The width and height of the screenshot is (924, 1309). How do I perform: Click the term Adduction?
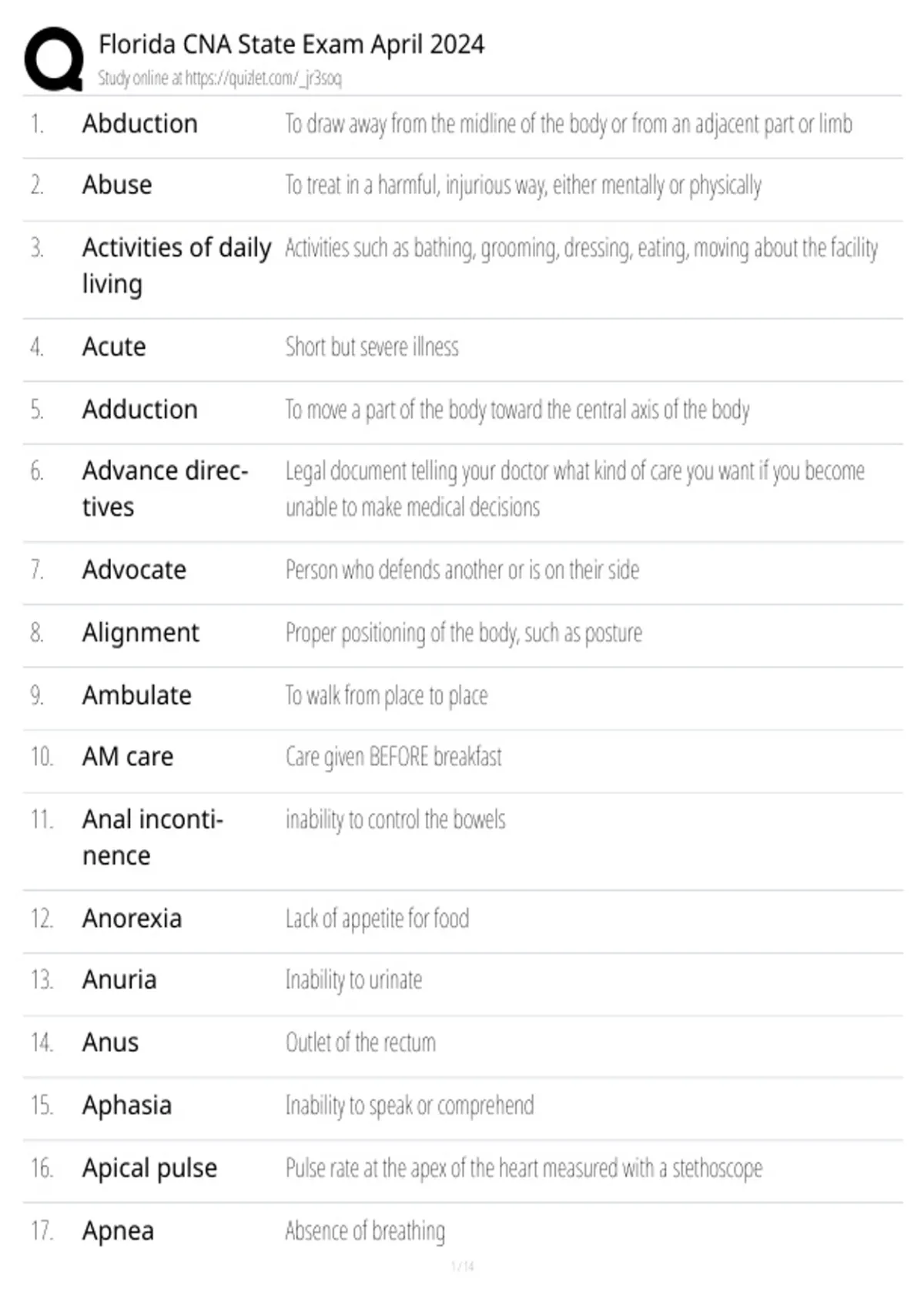pos(140,409)
